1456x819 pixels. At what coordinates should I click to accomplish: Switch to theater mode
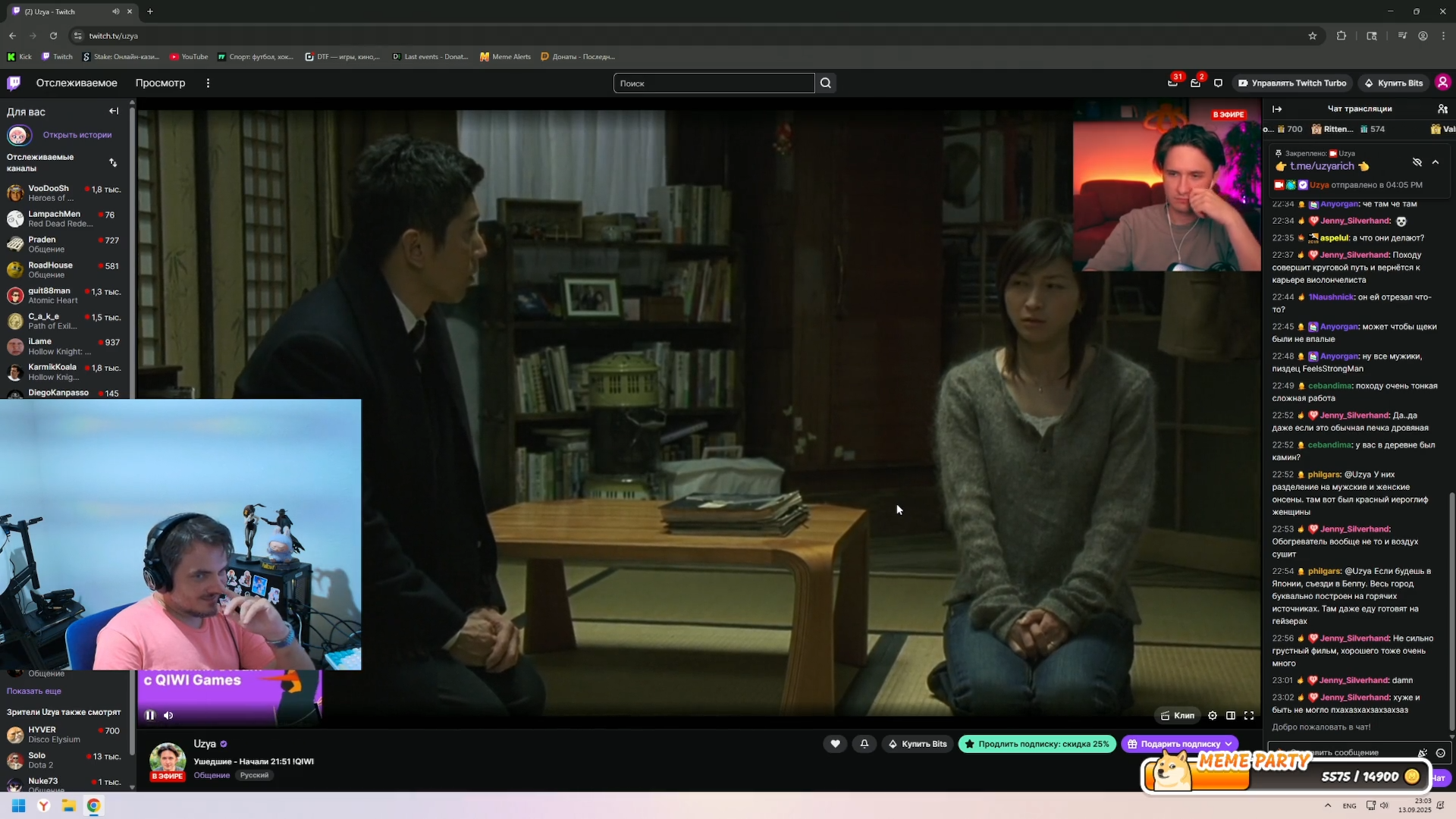click(1231, 715)
